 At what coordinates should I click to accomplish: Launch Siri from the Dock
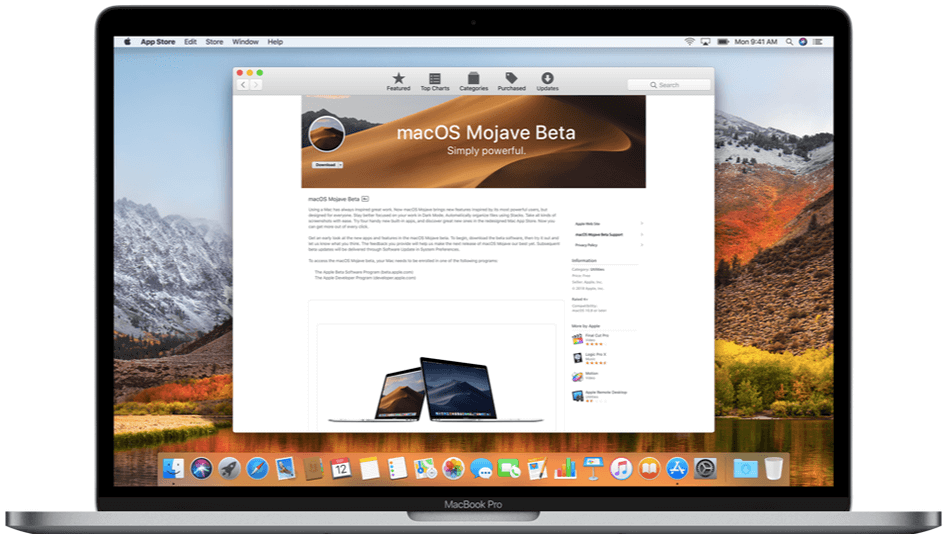(x=201, y=469)
